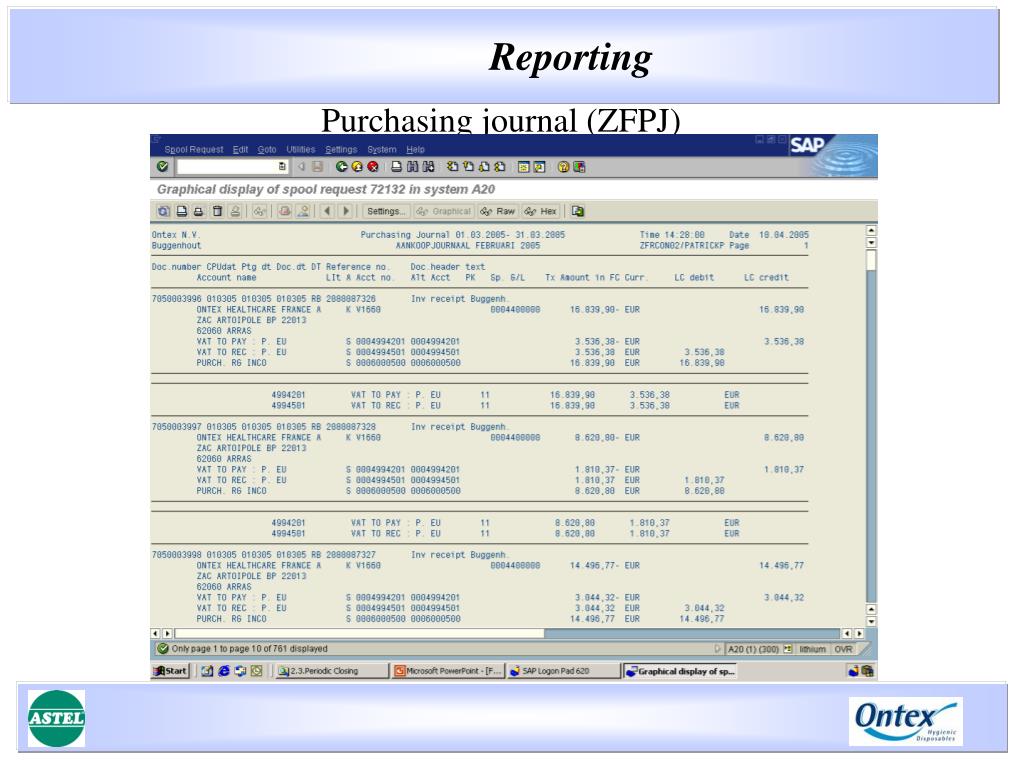Click the spool toolbar printer icon
1024x768 pixels.
(199, 211)
